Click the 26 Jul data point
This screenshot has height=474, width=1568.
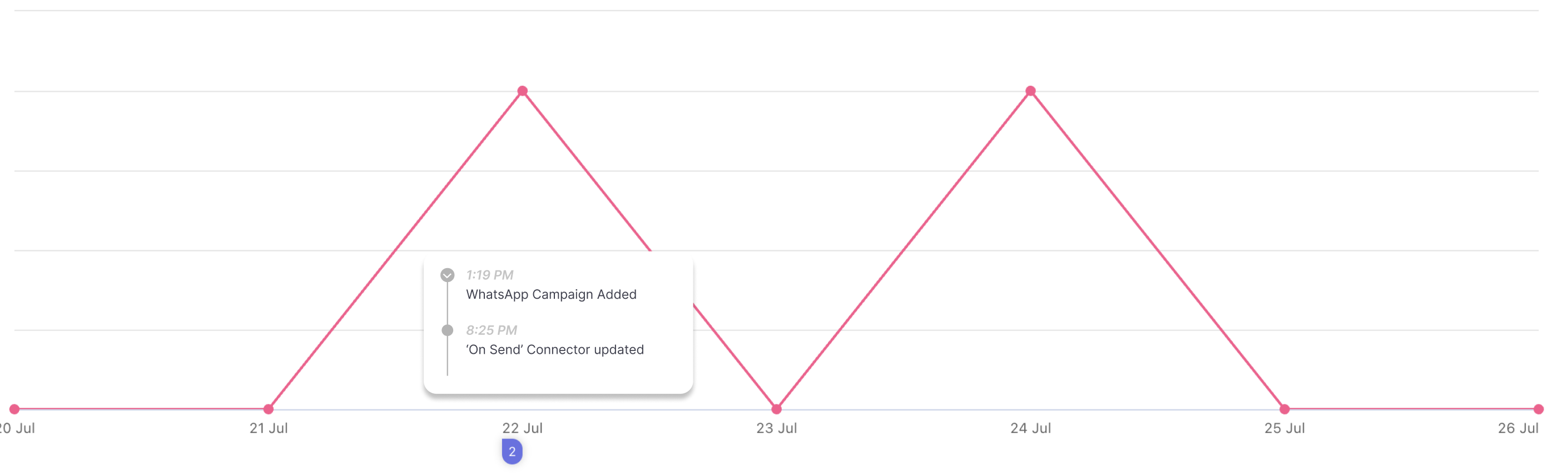click(x=1538, y=409)
